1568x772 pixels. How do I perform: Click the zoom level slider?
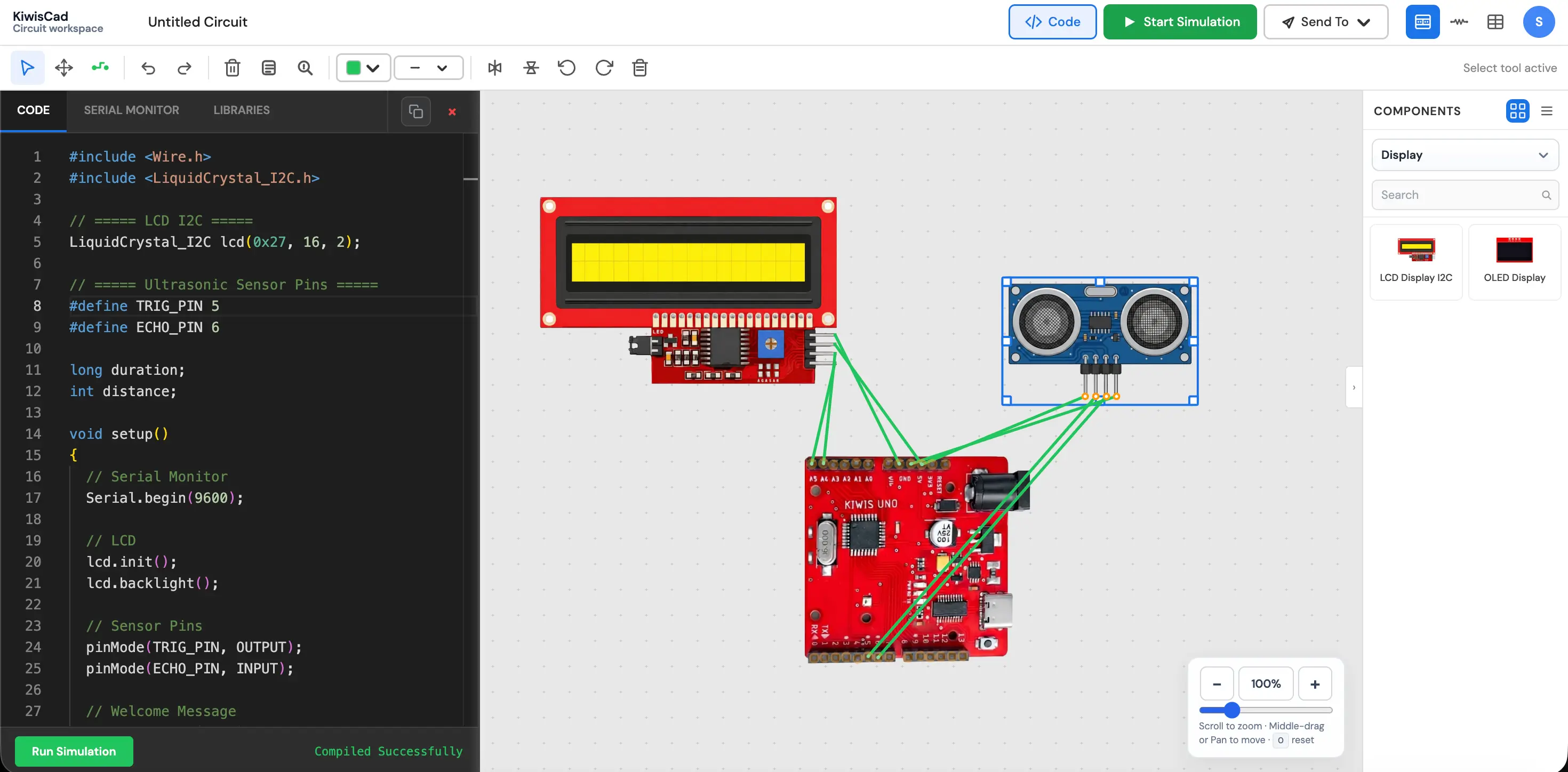click(x=1266, y=710)
